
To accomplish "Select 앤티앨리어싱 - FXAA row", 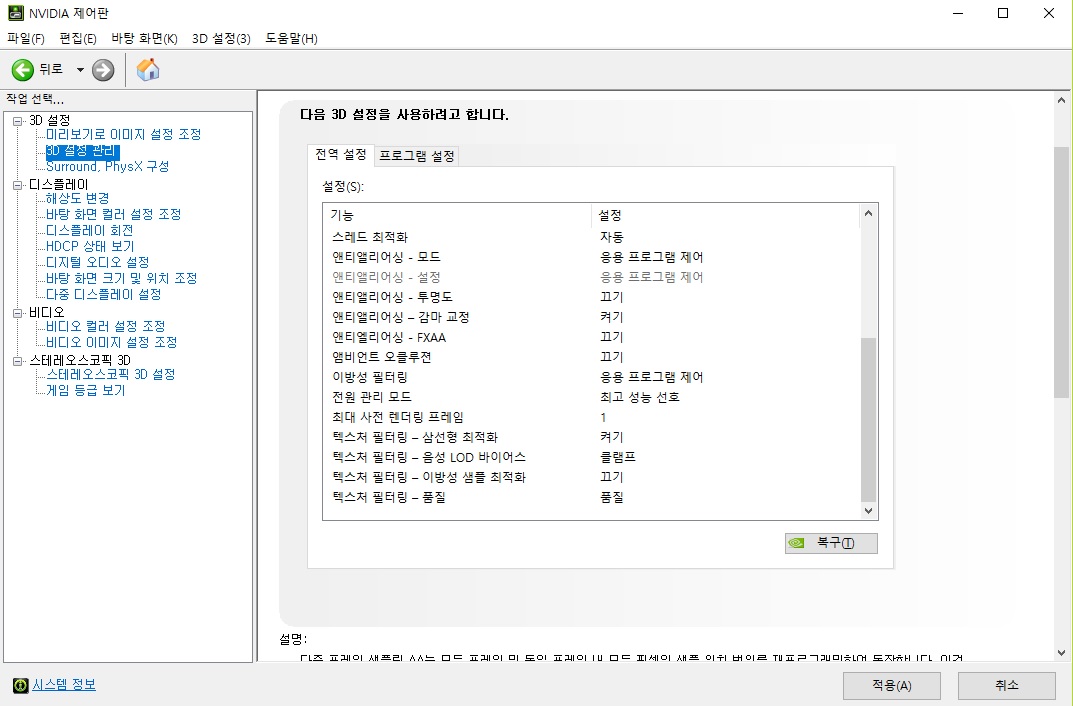I will [591, 337].
